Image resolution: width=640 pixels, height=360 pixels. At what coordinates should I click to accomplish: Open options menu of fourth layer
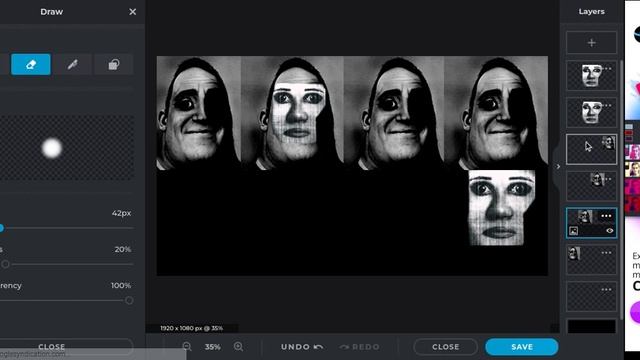(607, 179)
